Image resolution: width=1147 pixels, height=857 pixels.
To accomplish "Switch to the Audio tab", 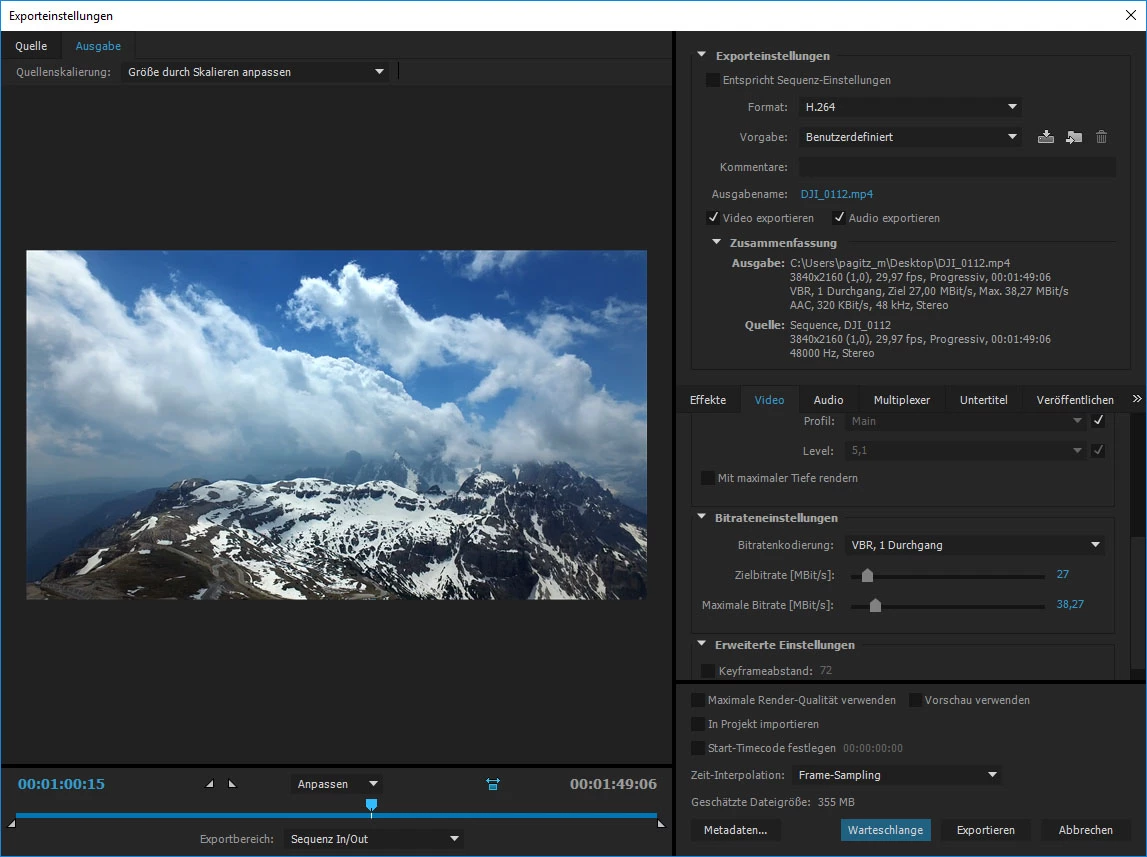I will point(828,400).
